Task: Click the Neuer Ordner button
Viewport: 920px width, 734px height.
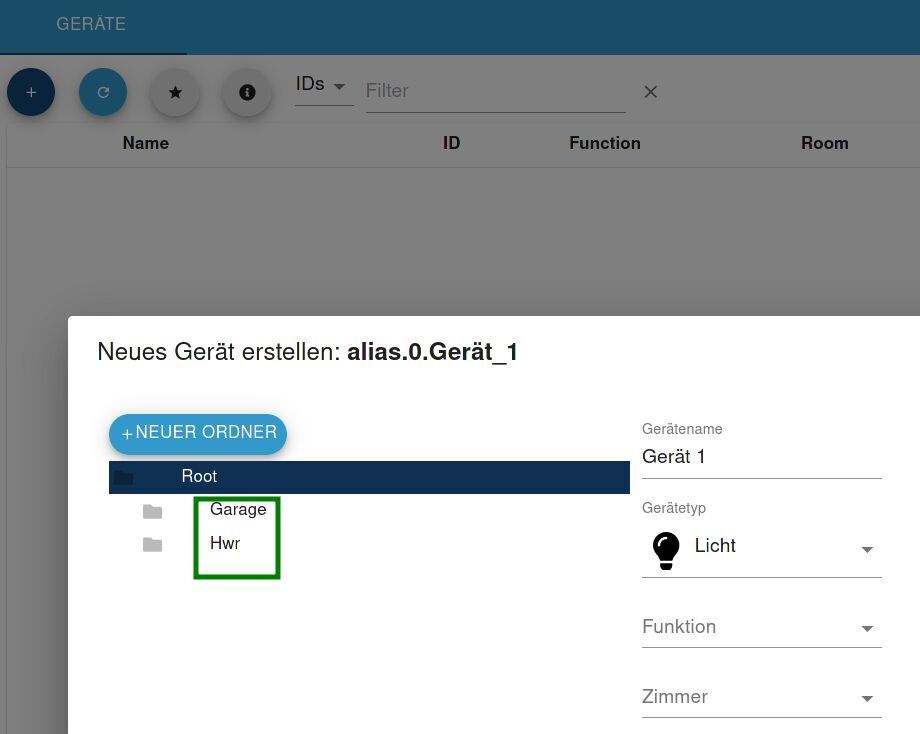Action: pyautogui.click(x=198, y=433)
